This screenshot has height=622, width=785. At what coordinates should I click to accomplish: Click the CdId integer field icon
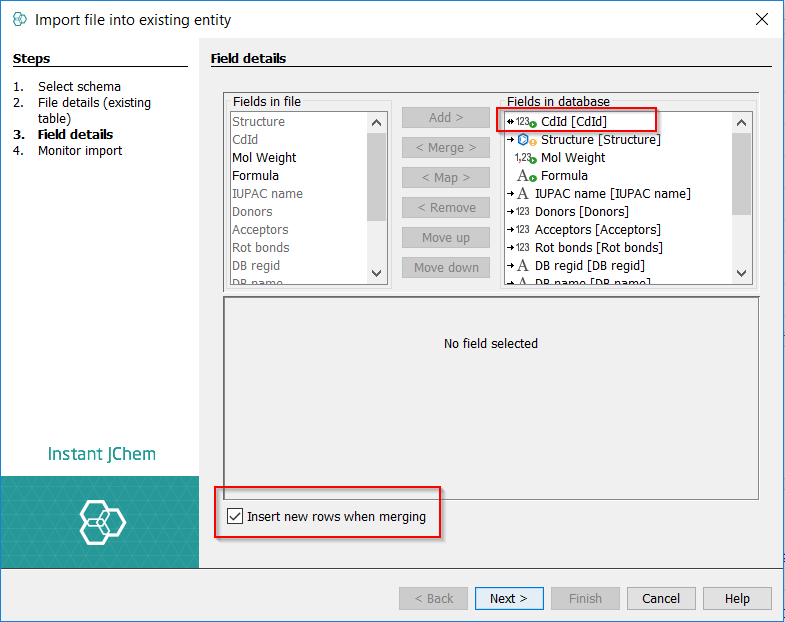525,122
